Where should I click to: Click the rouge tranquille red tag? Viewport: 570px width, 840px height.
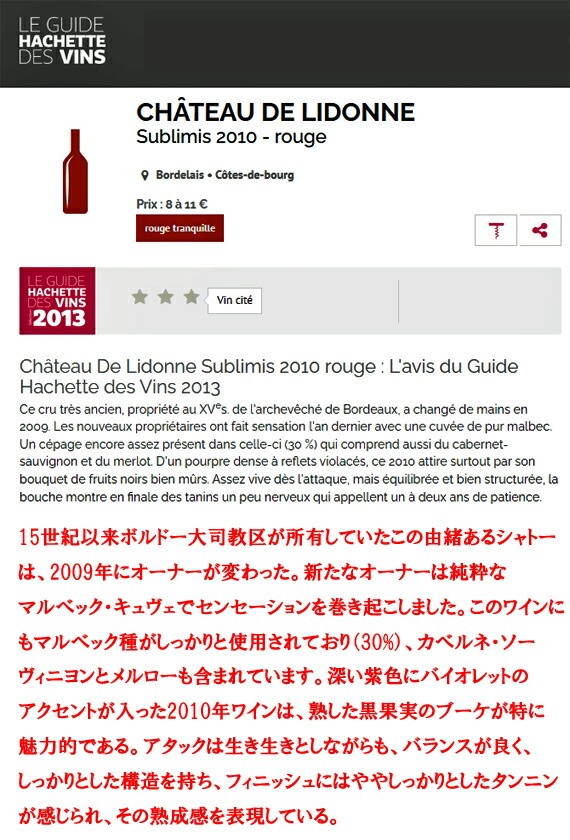180,228
